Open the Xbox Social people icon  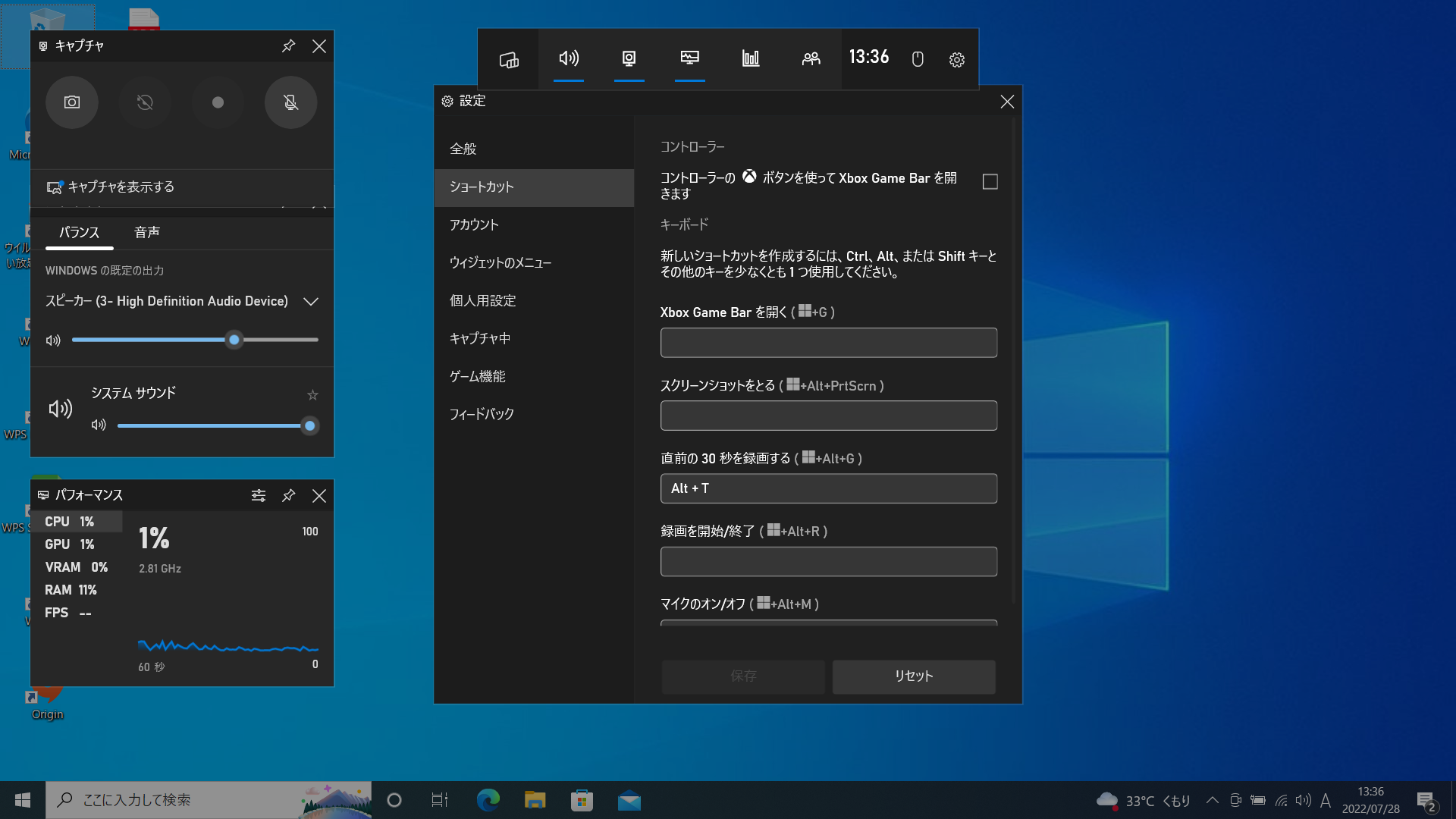click(x=811, y=59)
